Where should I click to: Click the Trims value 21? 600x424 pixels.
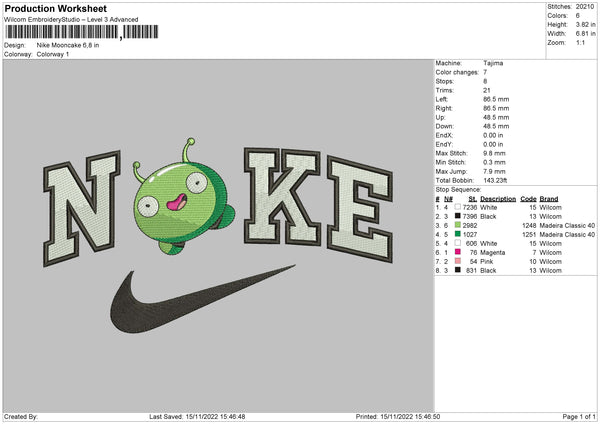pyautogui.click(x=486, y=90)
